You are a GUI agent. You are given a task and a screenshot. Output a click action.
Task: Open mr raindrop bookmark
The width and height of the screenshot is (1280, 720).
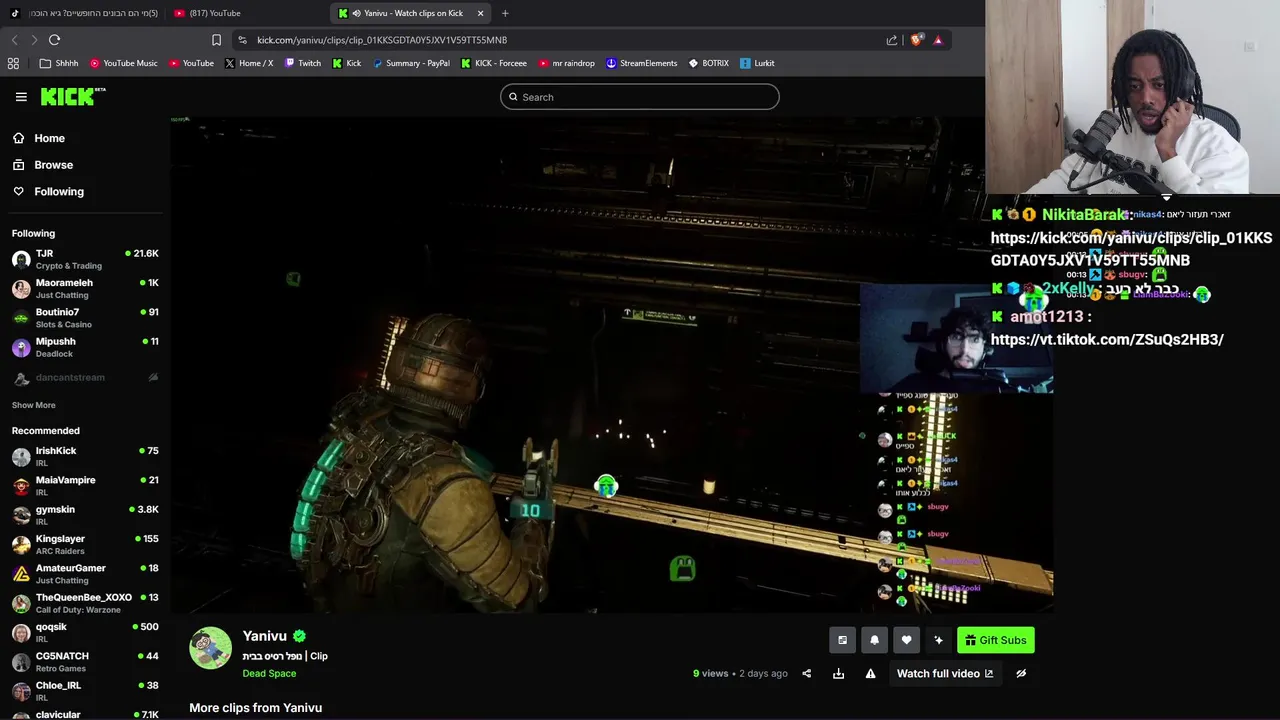[566, 63]
